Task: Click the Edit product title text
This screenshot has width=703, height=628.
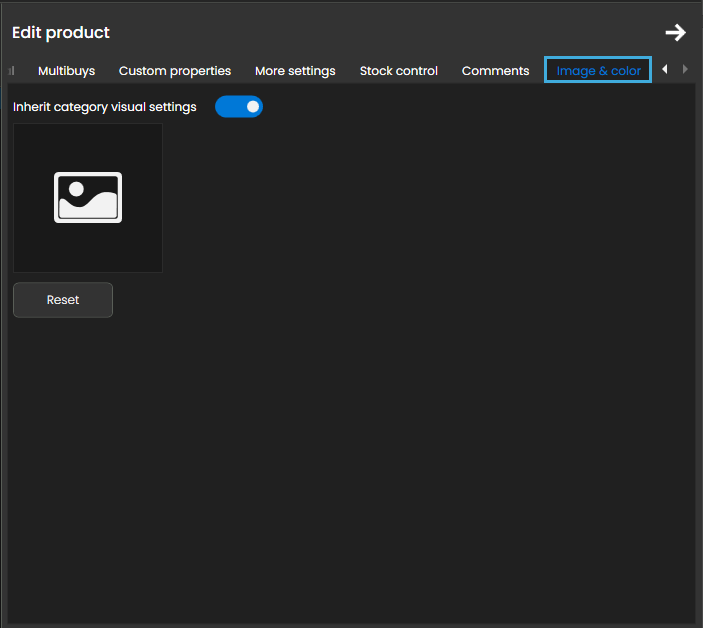Action: (61, 33)
